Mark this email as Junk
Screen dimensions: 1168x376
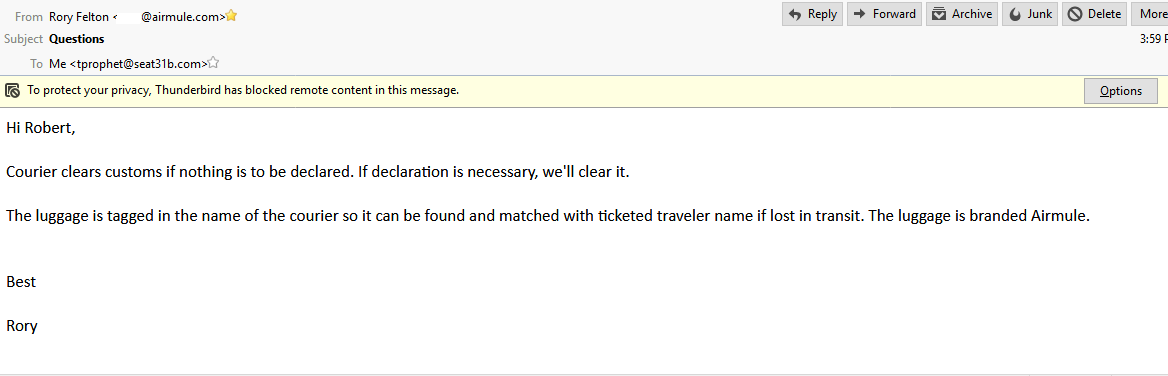coord(1029,14)
